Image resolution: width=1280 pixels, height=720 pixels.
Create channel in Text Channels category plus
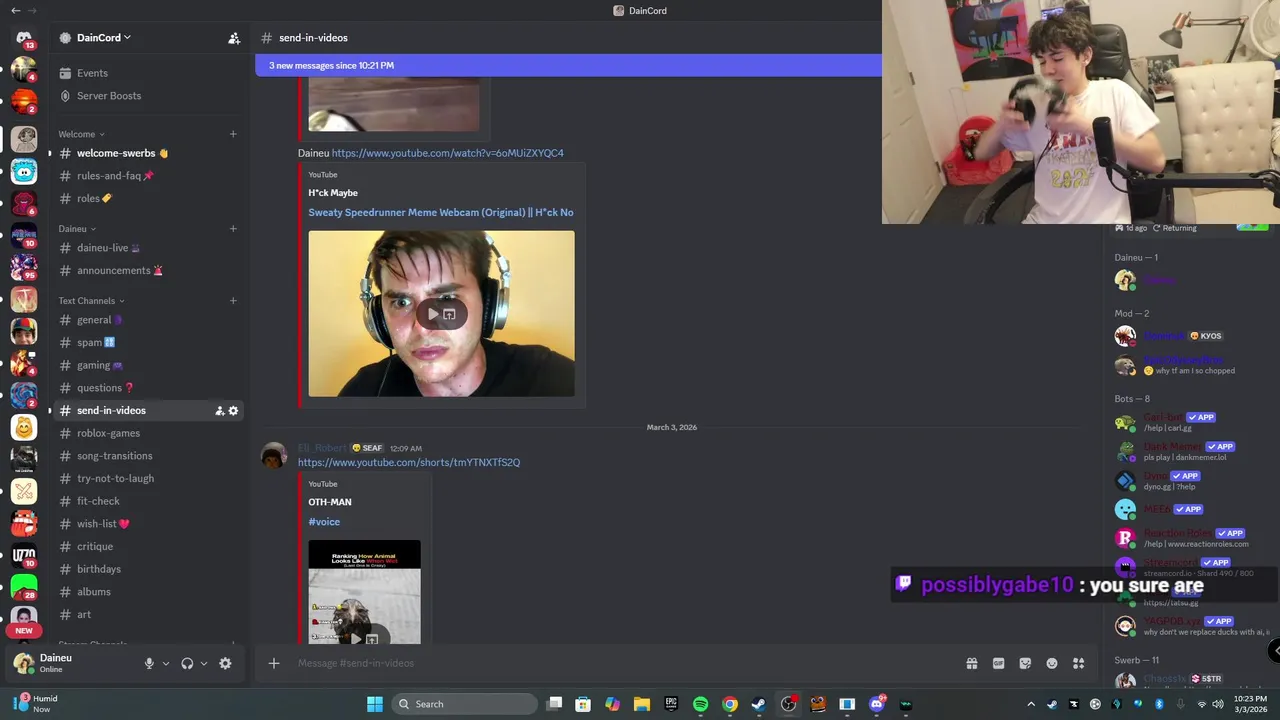[x=233, y=301]
